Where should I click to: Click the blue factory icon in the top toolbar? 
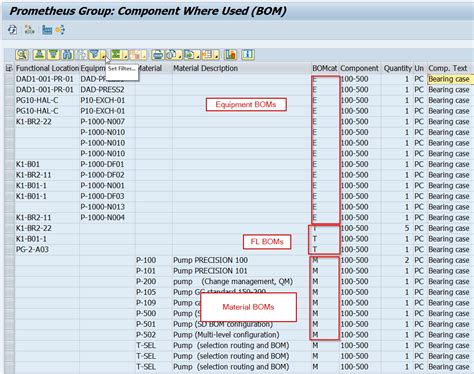pyautogui.click(x=47, y=30)
